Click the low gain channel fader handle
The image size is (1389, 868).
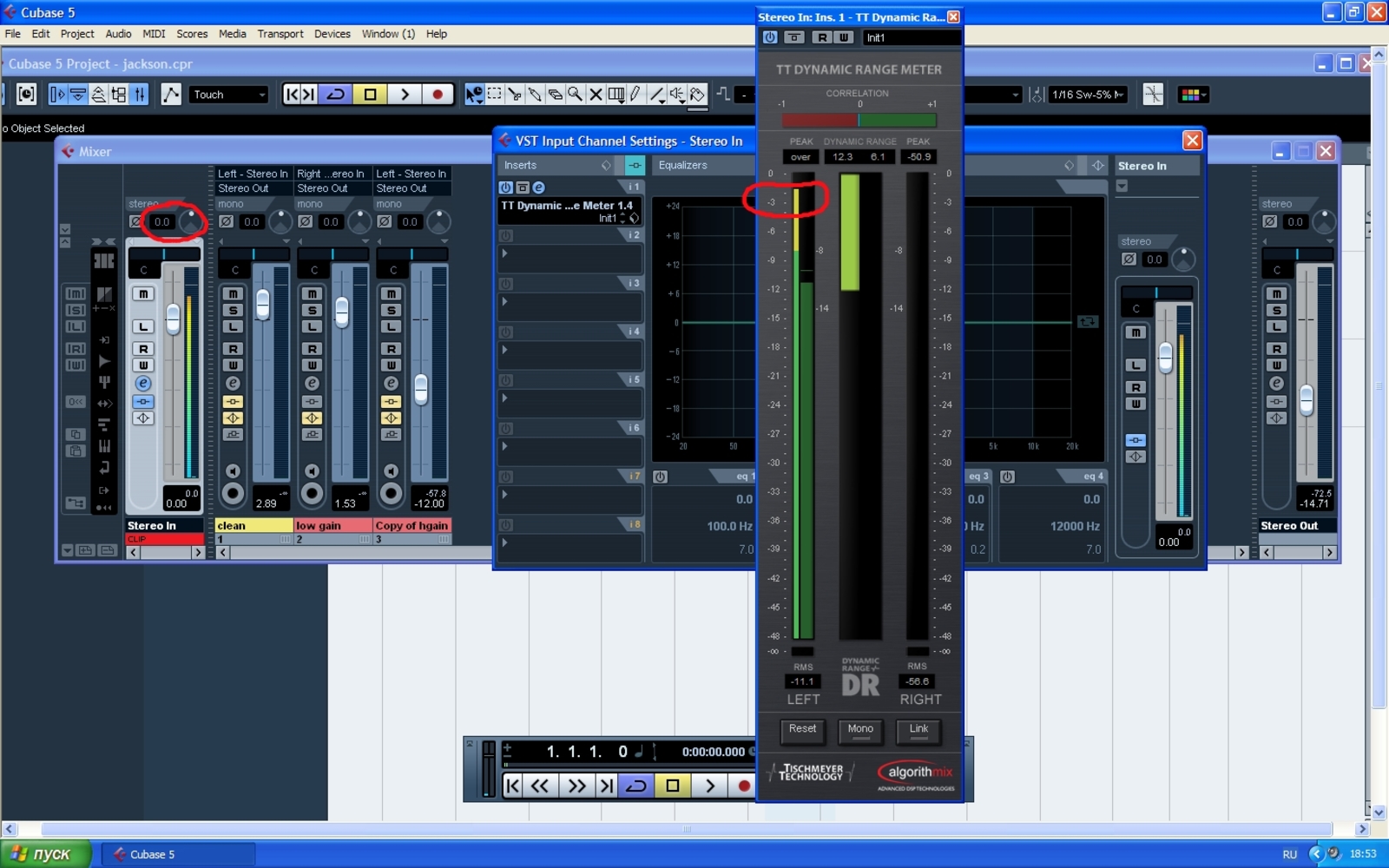(342, 312)
